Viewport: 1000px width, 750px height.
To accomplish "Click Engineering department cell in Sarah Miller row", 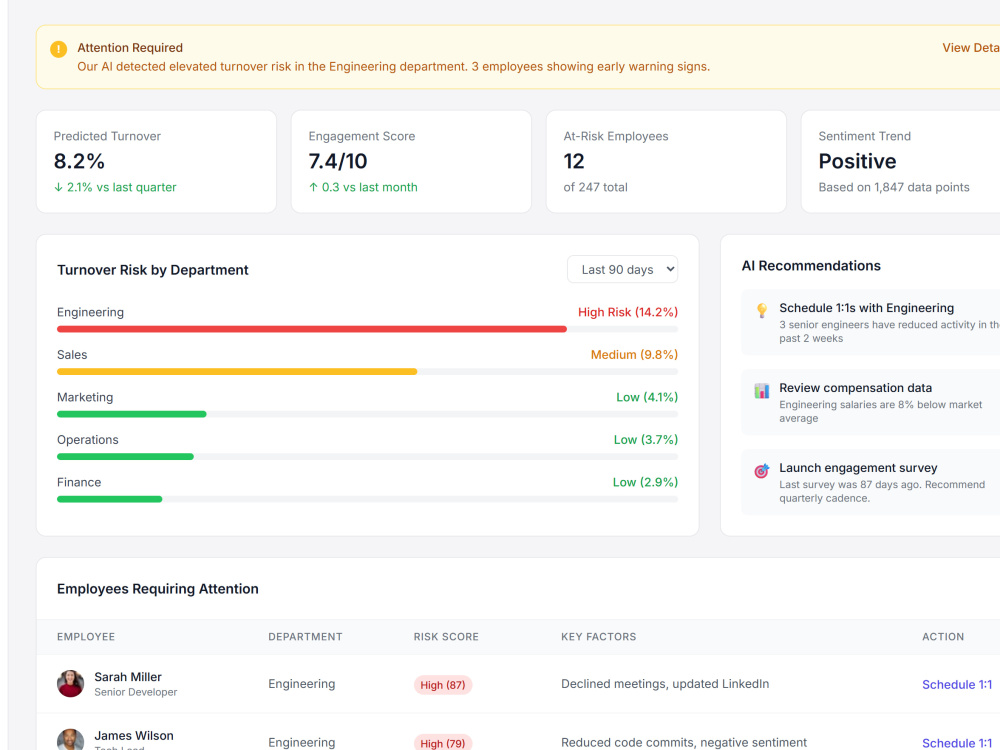I will click(301, 684).
